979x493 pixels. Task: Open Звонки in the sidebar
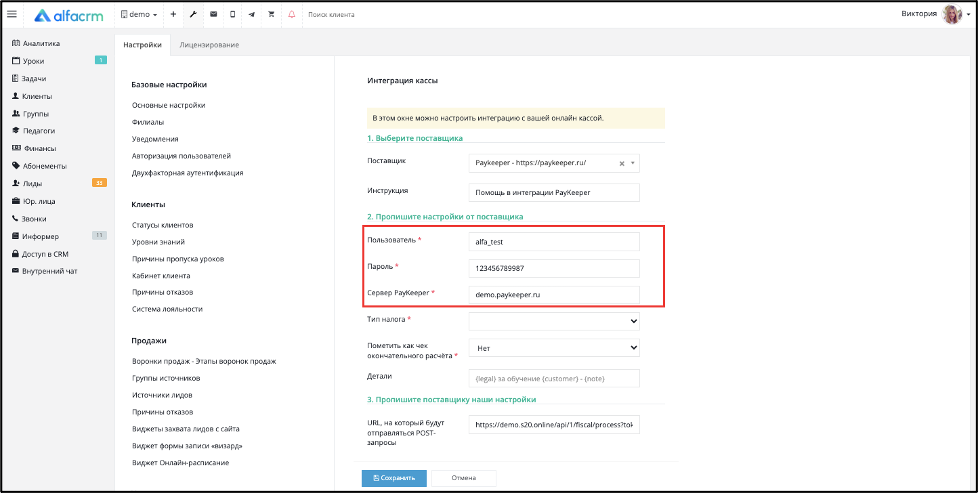click(x=29, y=219)
